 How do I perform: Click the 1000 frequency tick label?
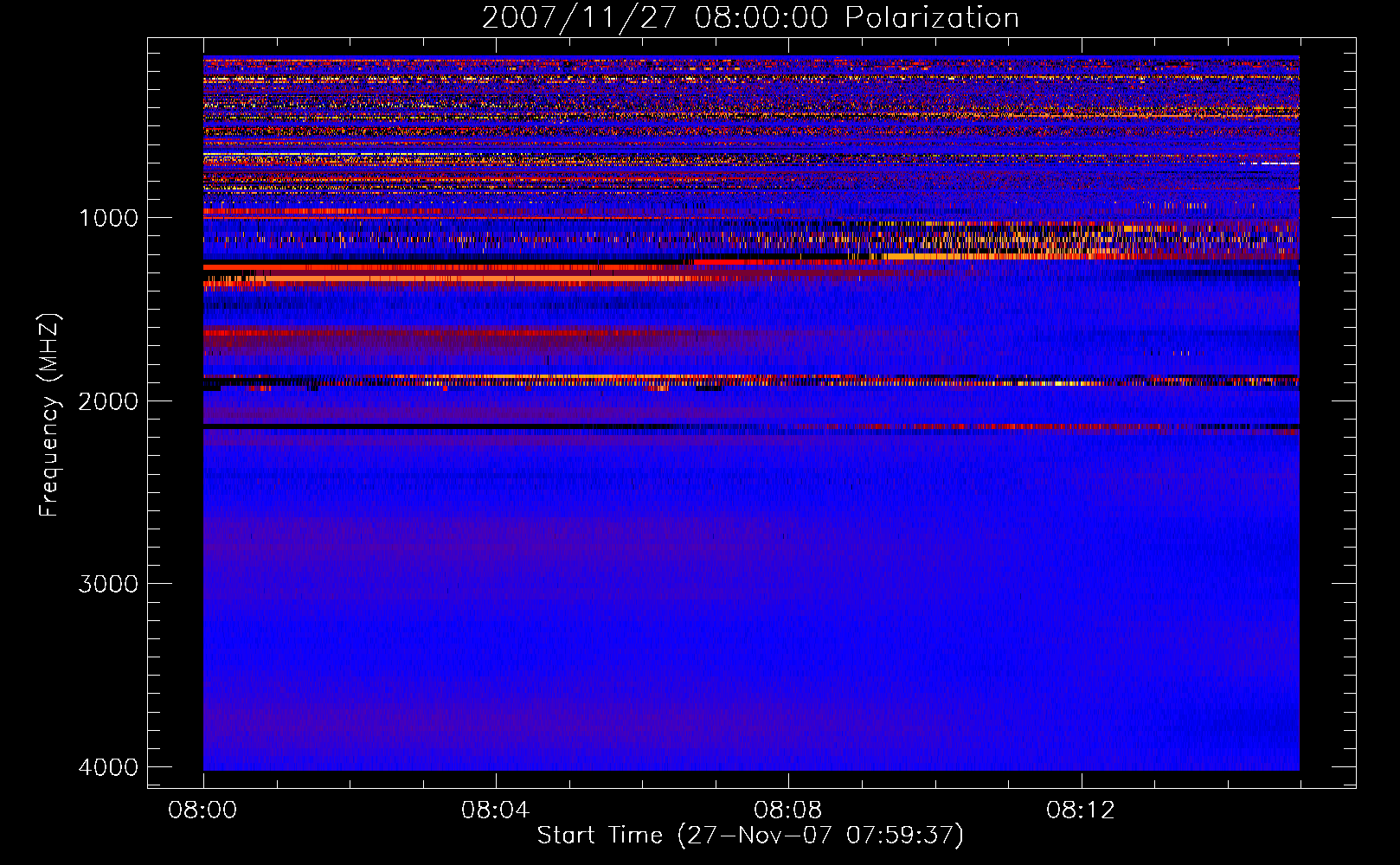coord(109,218)
